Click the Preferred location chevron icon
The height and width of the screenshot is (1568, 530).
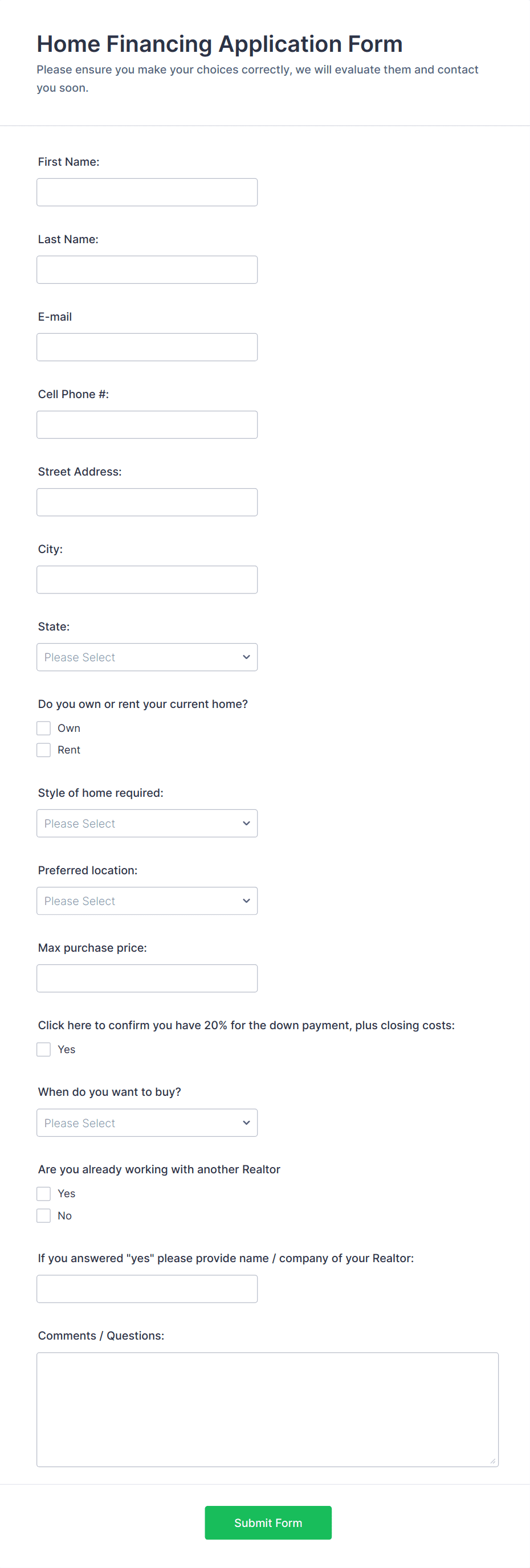pos(246,901)
